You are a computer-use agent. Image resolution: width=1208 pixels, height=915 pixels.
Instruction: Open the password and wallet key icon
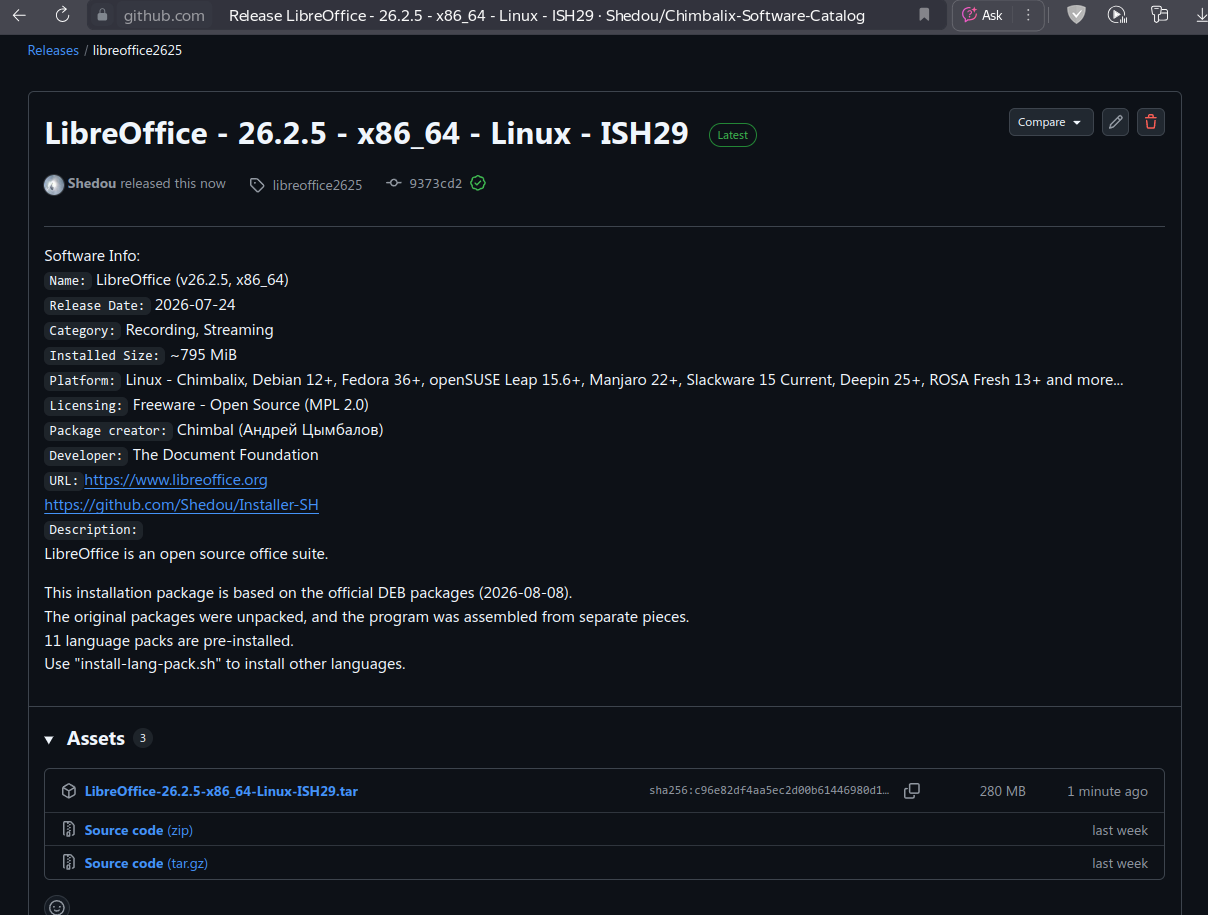click(x=1160, y=15)
